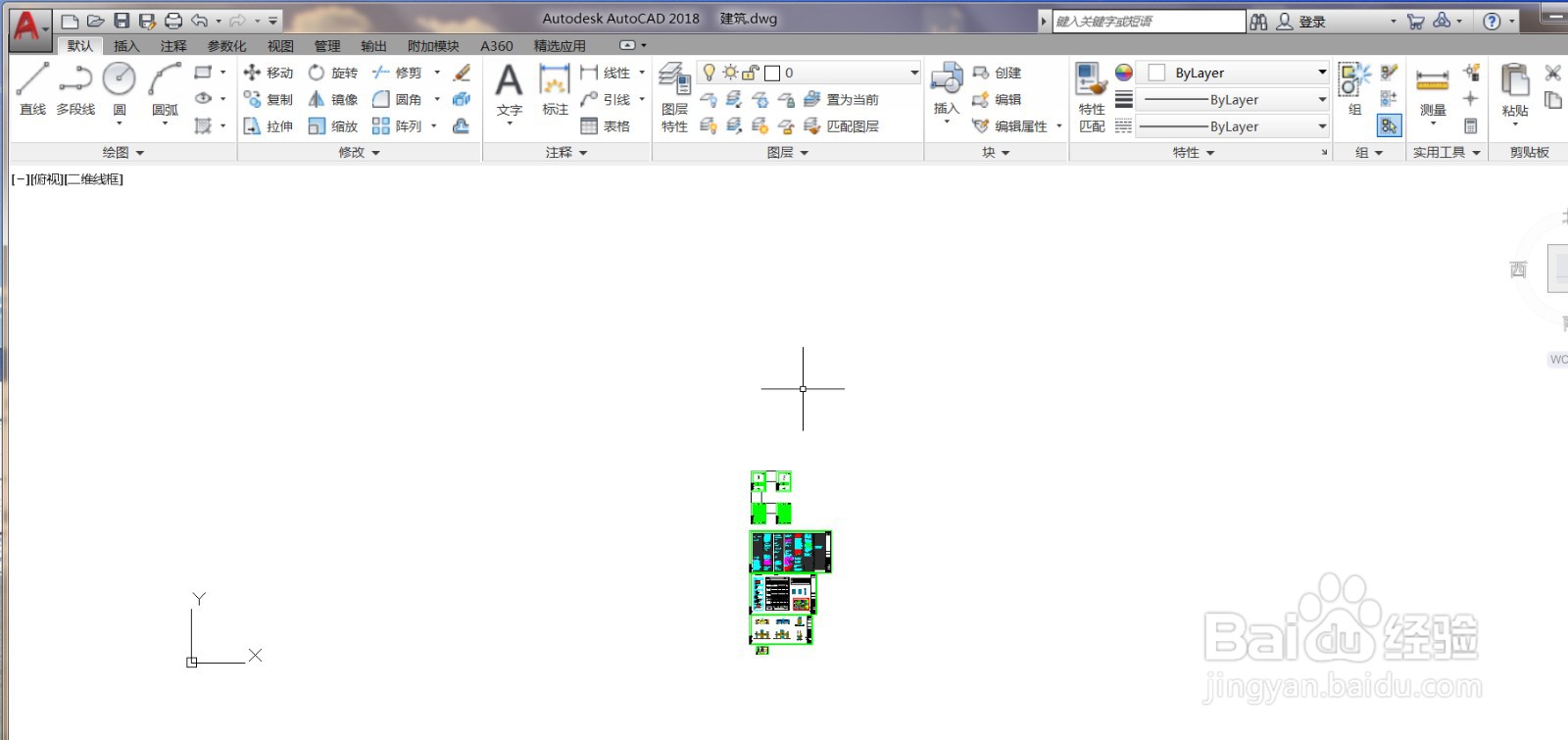Click the Sign In (登录) button
1568x740 pixels.
coord(1300,21)
